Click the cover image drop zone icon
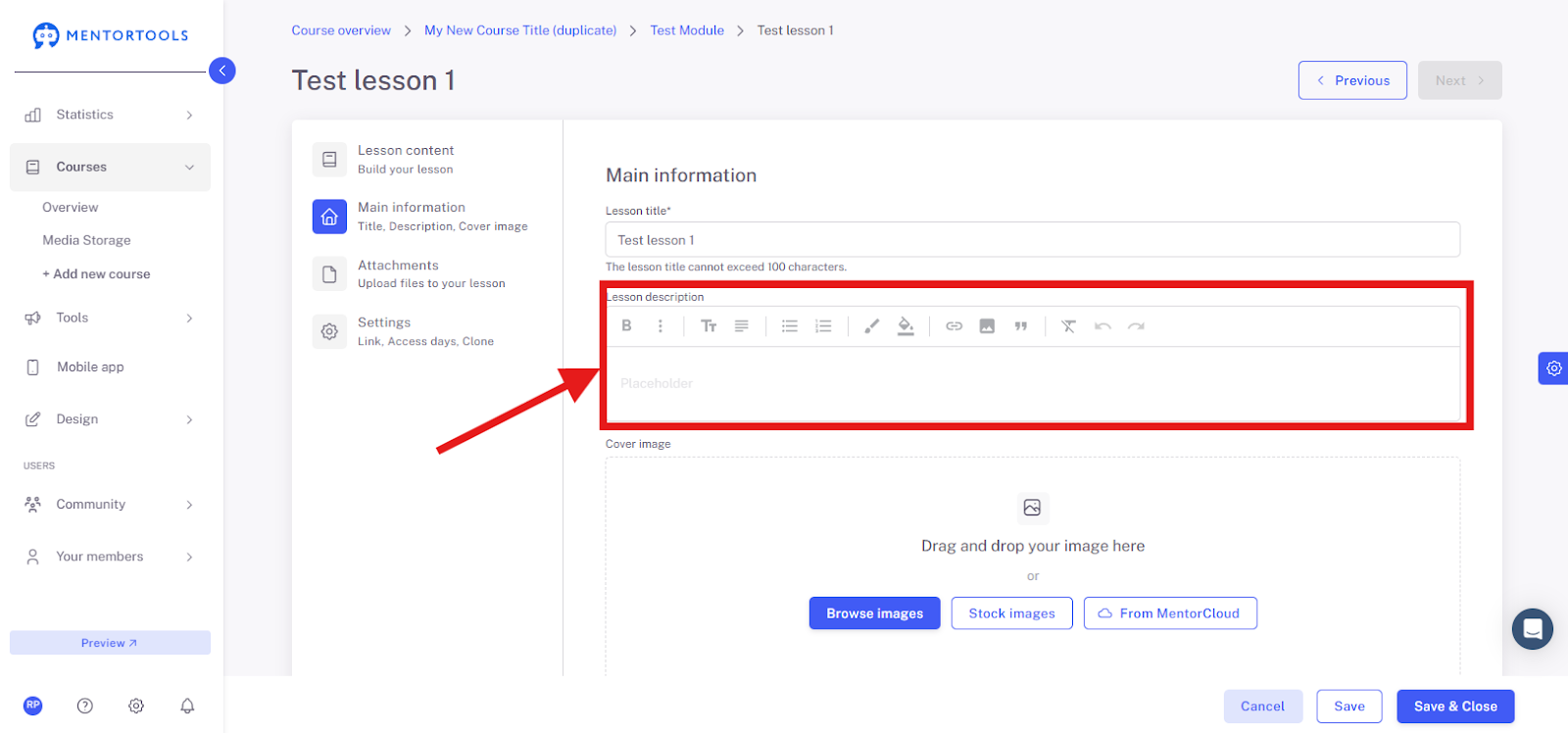Viewport: 1568px width, 733px height. point(1032,508)
